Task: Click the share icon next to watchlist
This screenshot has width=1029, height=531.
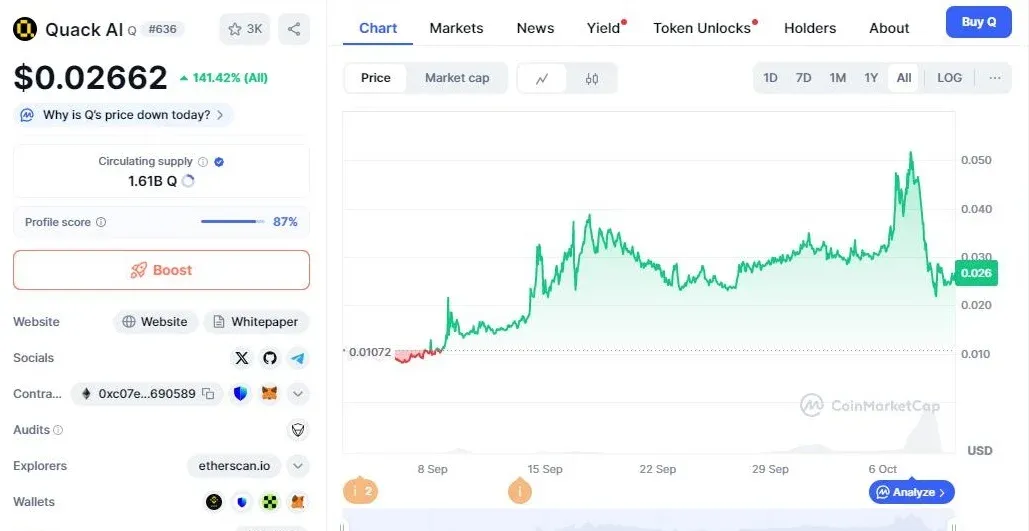Action: coord(294,29)
